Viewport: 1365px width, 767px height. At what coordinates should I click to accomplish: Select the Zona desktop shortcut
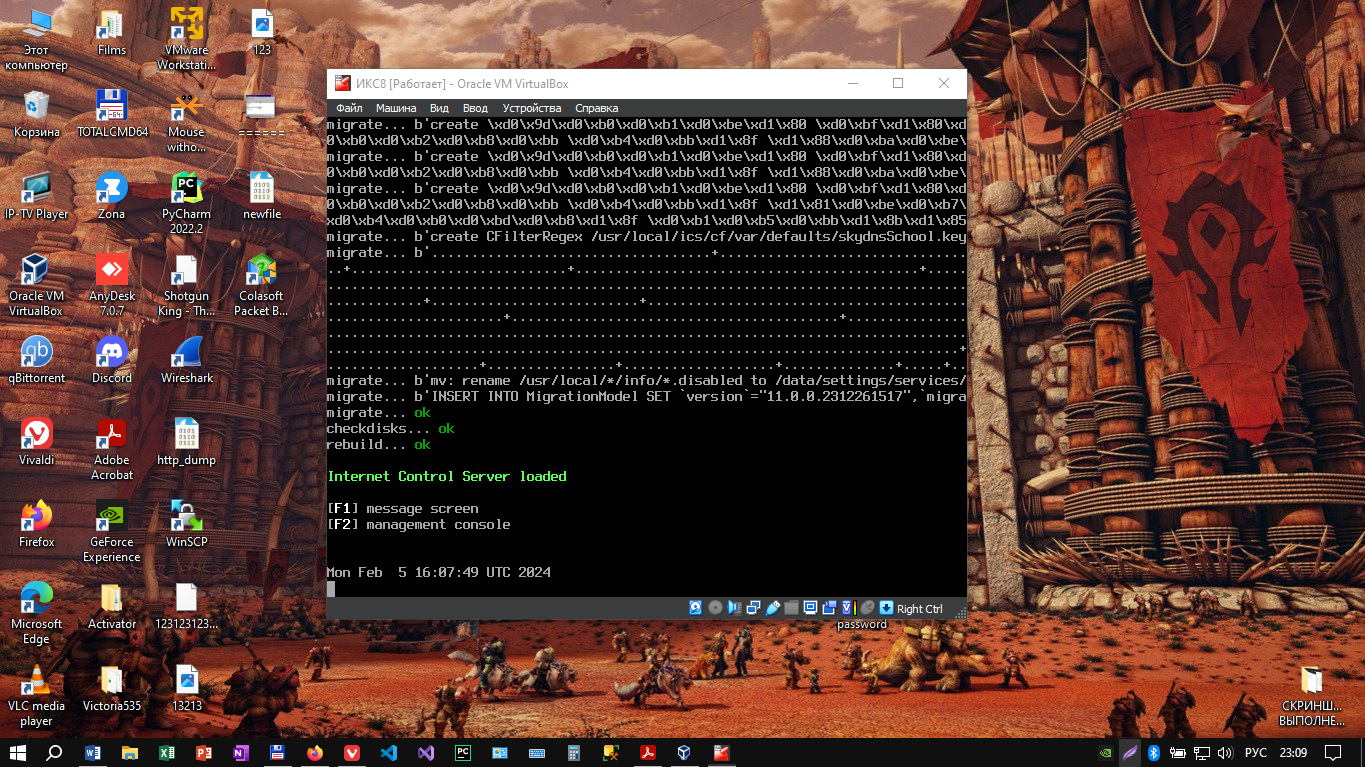click(x=112, y=196)
